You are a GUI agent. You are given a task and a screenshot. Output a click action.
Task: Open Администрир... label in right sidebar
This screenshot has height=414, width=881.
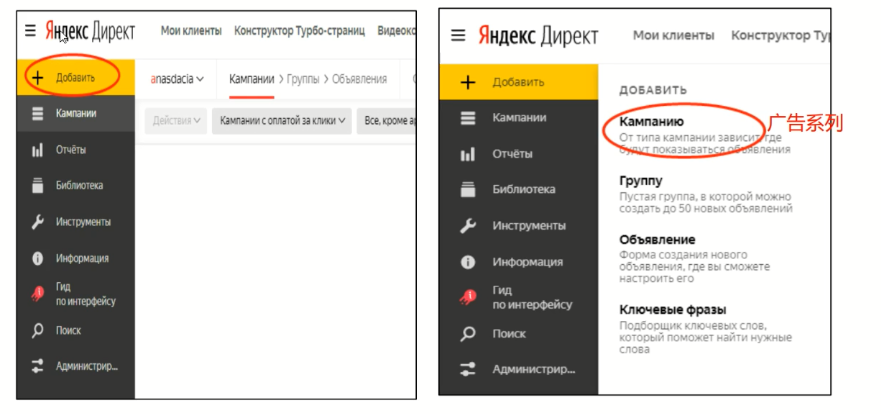534,370
